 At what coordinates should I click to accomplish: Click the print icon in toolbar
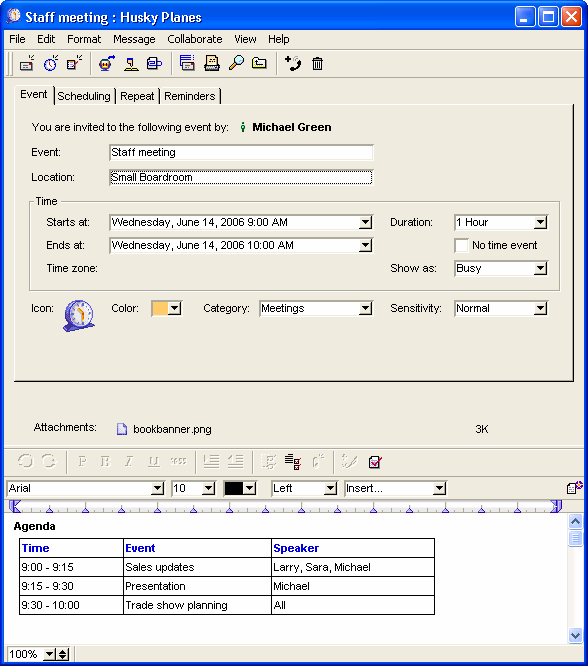pyautogui.click(x=212, y=63)
